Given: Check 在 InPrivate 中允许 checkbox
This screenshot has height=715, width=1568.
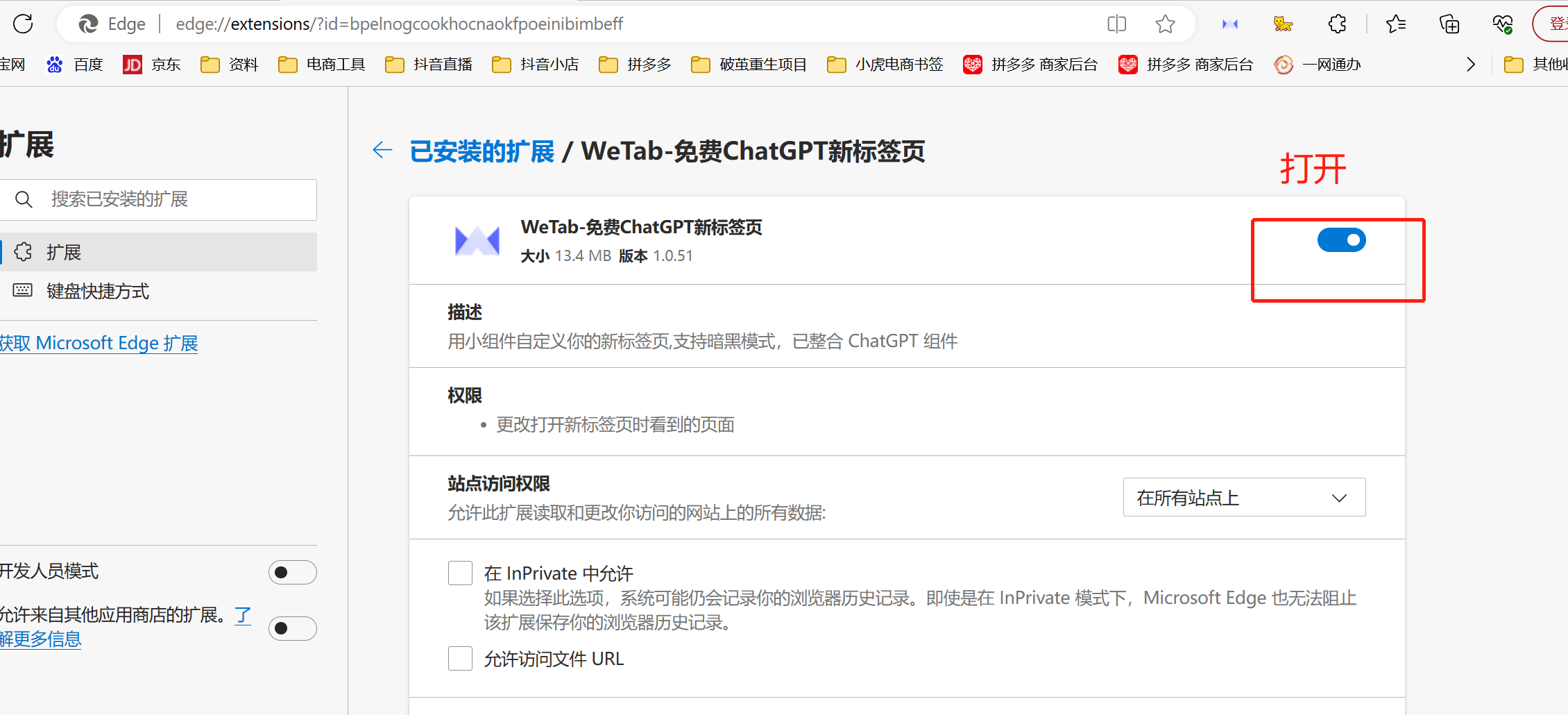Looking at the screenshot, I should 460,573.
